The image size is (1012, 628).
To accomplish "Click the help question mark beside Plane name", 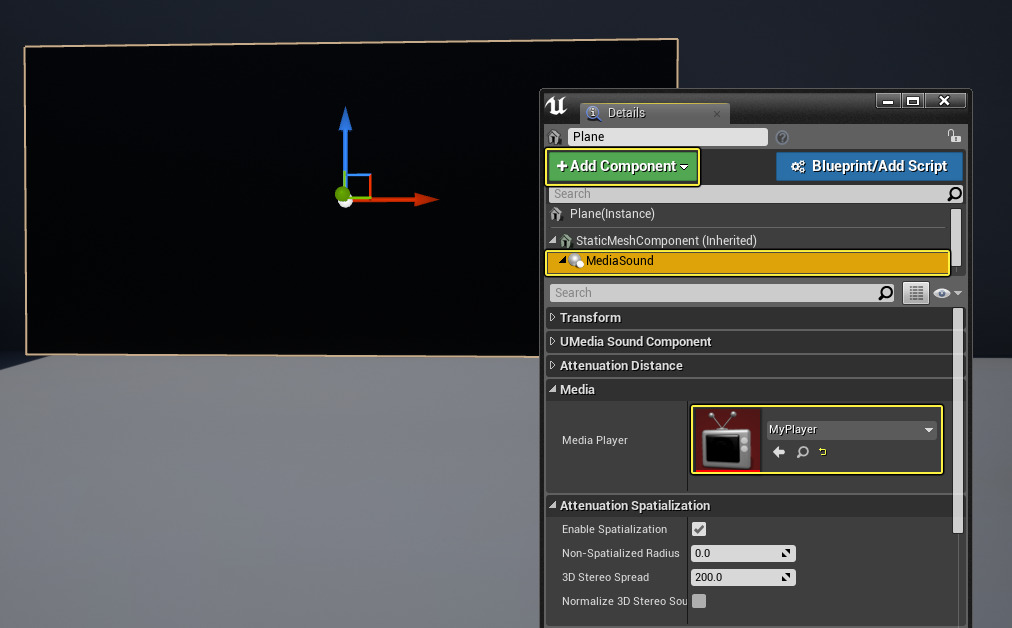I will click(782, 137).
